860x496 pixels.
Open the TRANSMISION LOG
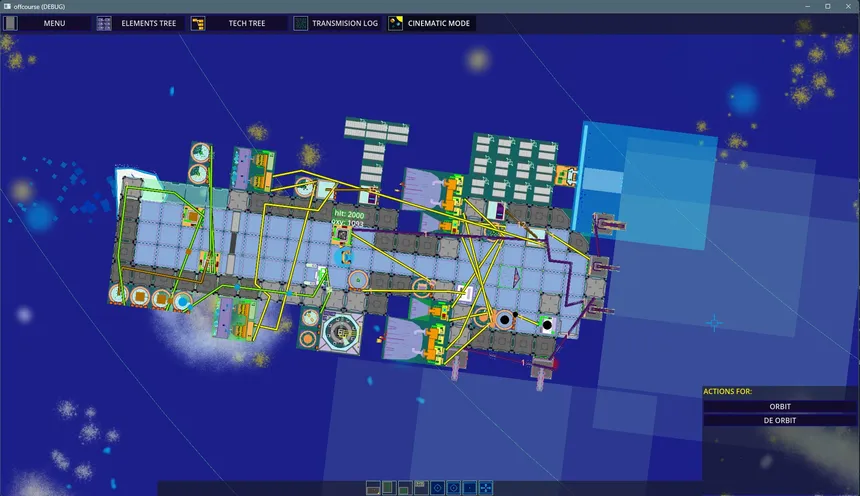click(345, 23)
